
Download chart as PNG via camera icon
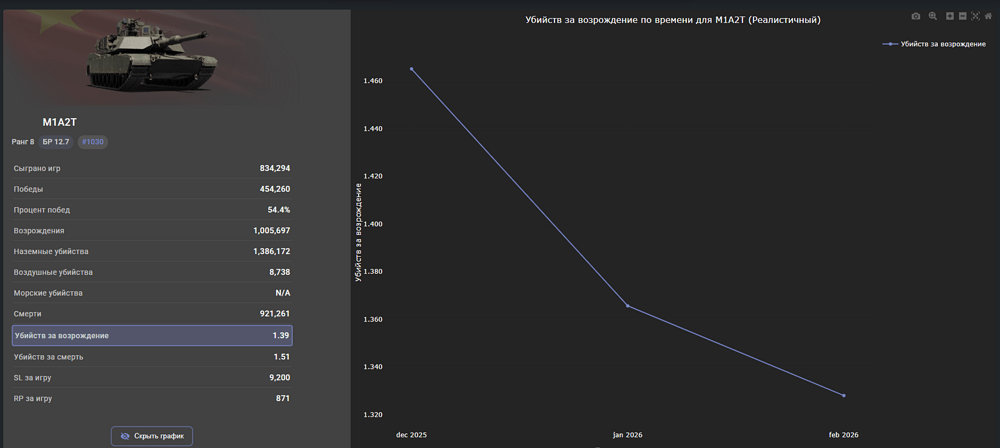pyautogui.click(x=916, y=16)
